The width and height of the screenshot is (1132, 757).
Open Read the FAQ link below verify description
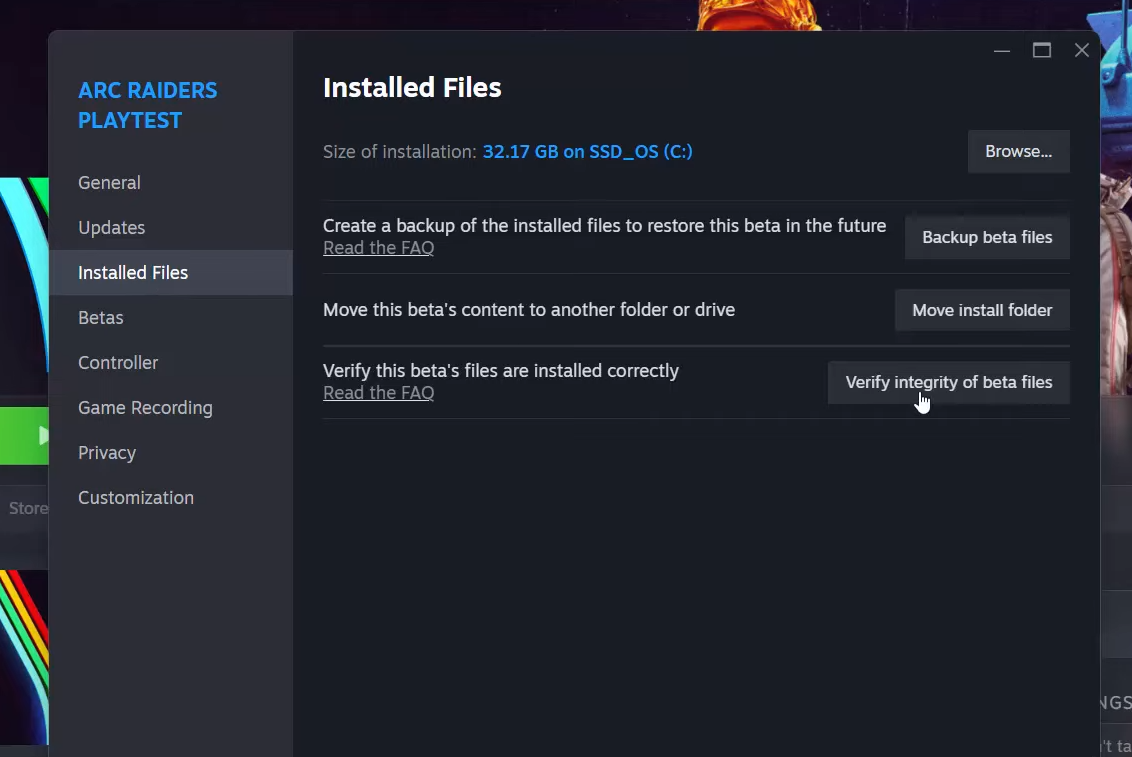pos(378,393)
